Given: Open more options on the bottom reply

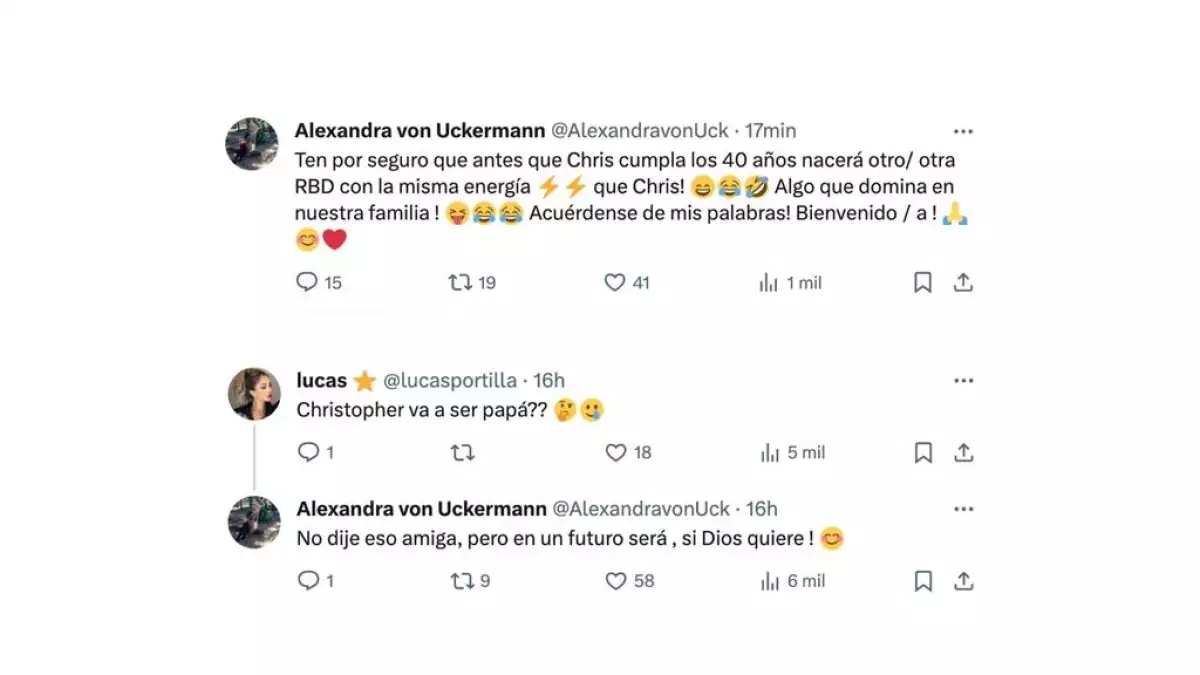Looking at the screenshot, I should [x=964, y=508].
